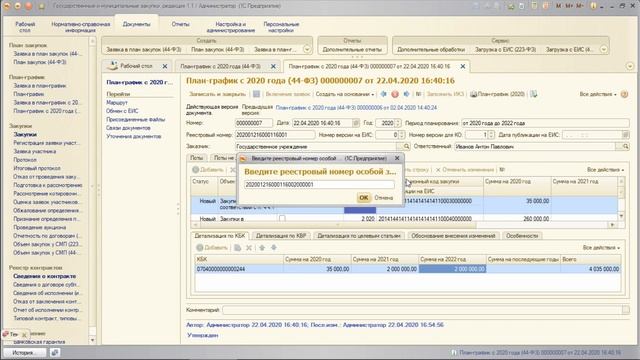Click Добавить in the КБК details toolbar
This screenshot has height=360, width=640.
(x=212, y=248)
